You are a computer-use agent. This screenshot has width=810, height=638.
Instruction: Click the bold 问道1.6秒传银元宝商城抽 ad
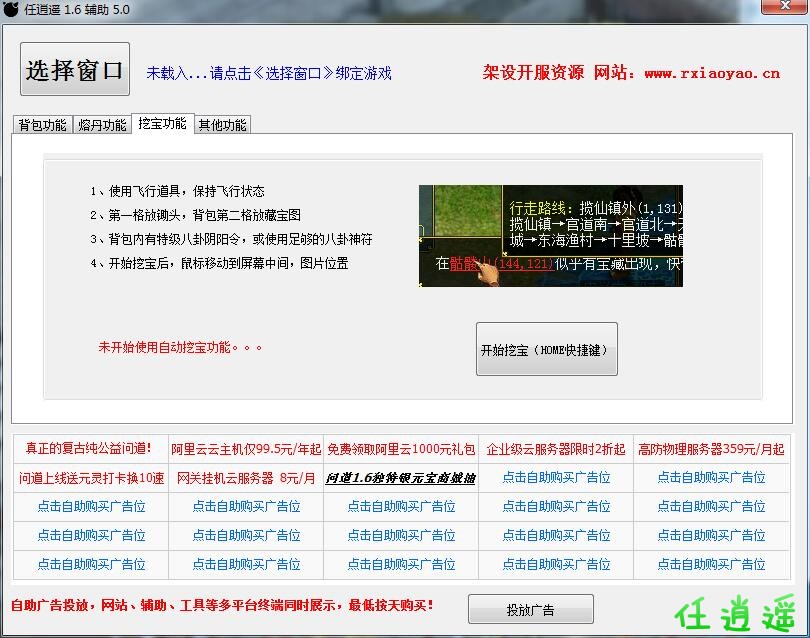(x=401, y=478)
